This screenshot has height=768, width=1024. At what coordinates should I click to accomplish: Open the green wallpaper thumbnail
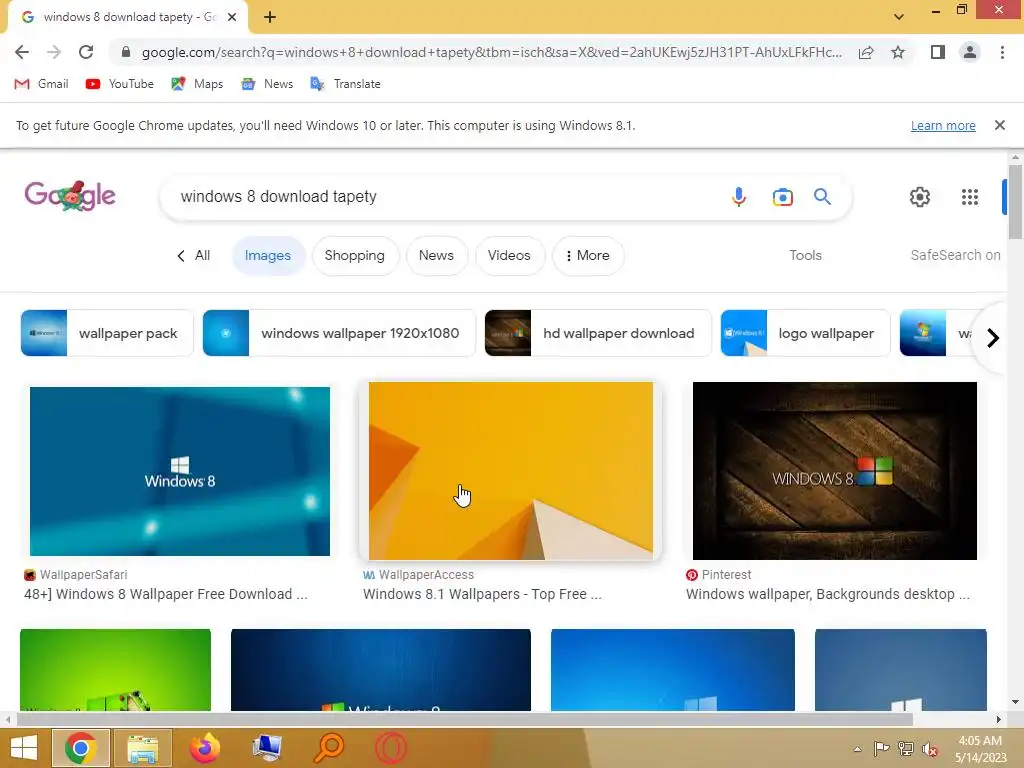[x=116, y=669]
